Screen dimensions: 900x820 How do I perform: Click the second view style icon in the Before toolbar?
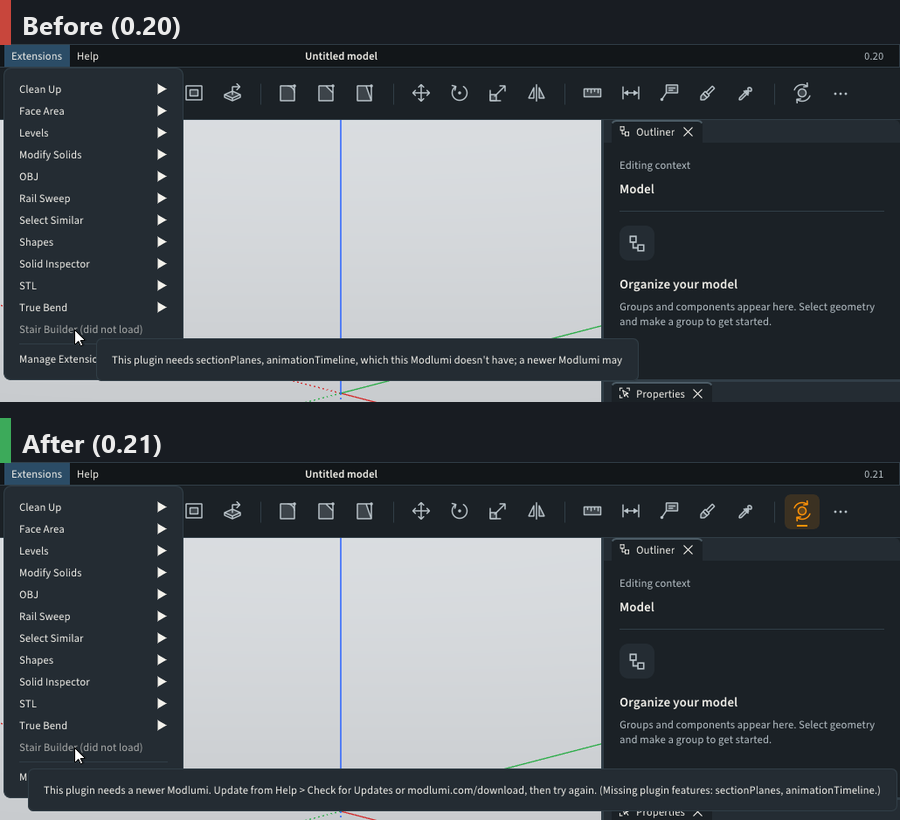click(x=326, y=93)
